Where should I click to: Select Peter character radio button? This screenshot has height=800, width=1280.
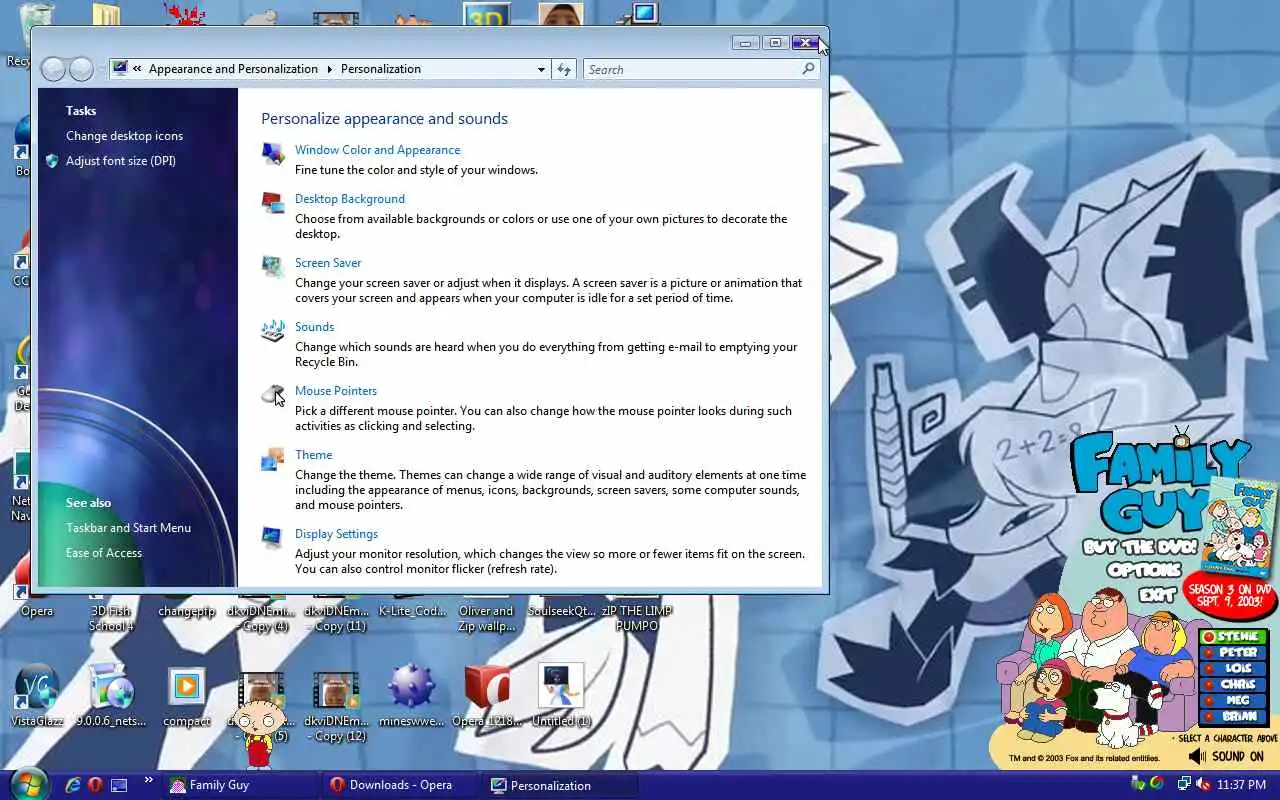click(x=1209, y=653)
